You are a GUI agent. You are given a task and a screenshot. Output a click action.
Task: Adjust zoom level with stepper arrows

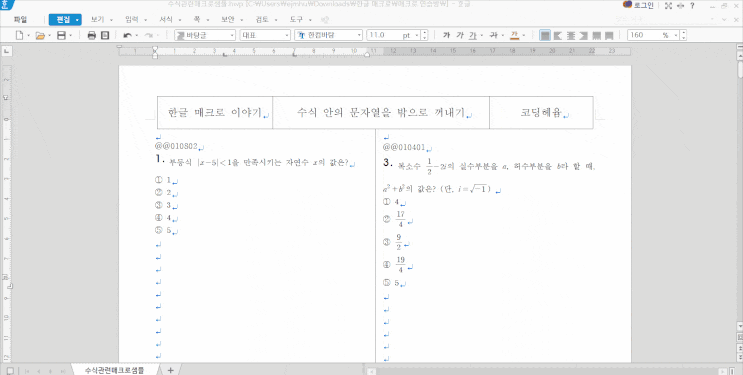coord(683,35)
